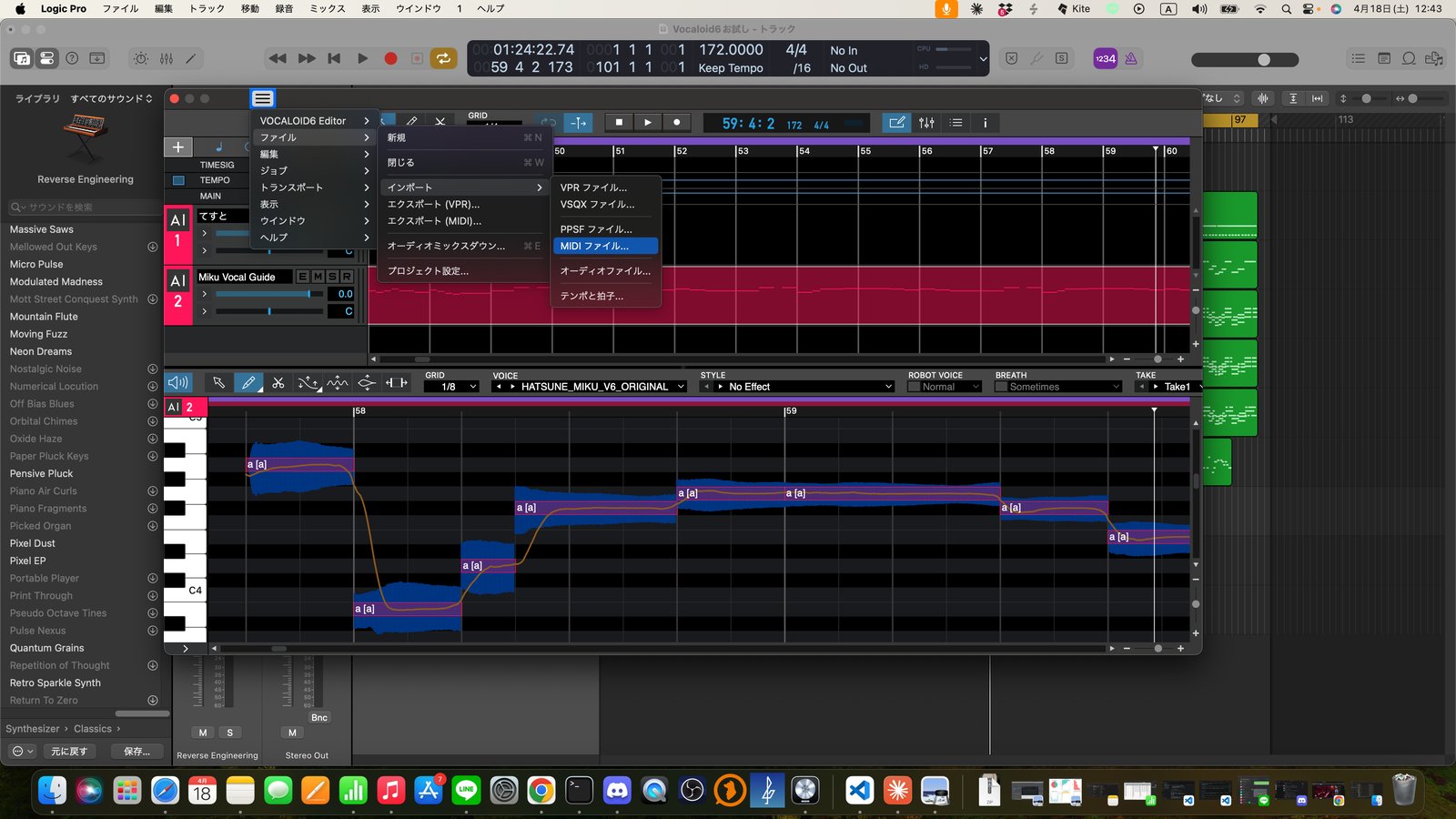Click the add track plus button
This screenshot has width=1456, height=819.
[177, 147]
